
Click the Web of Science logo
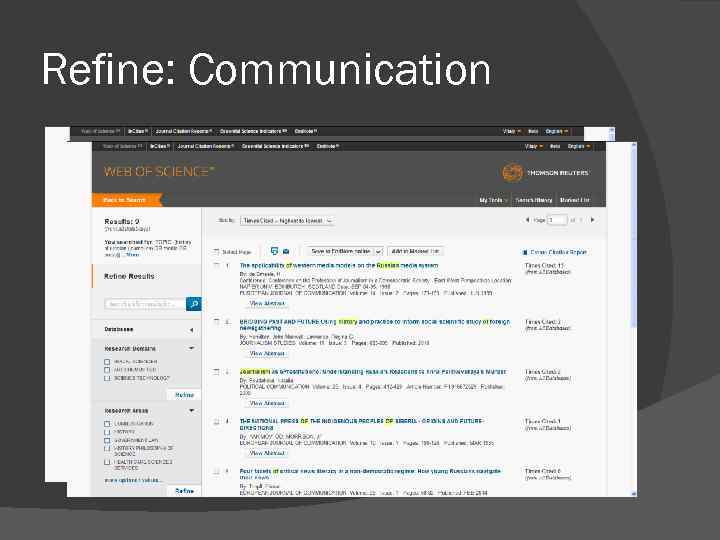(x=159, y=172)
